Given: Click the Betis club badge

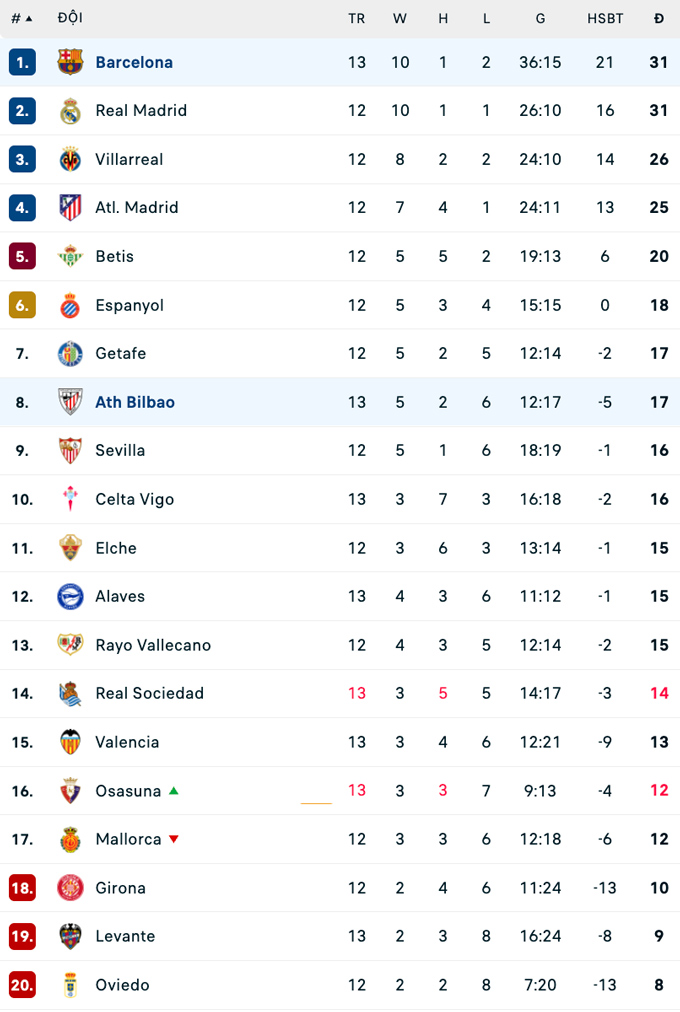Looking at the screenshot, I should 70,256.
